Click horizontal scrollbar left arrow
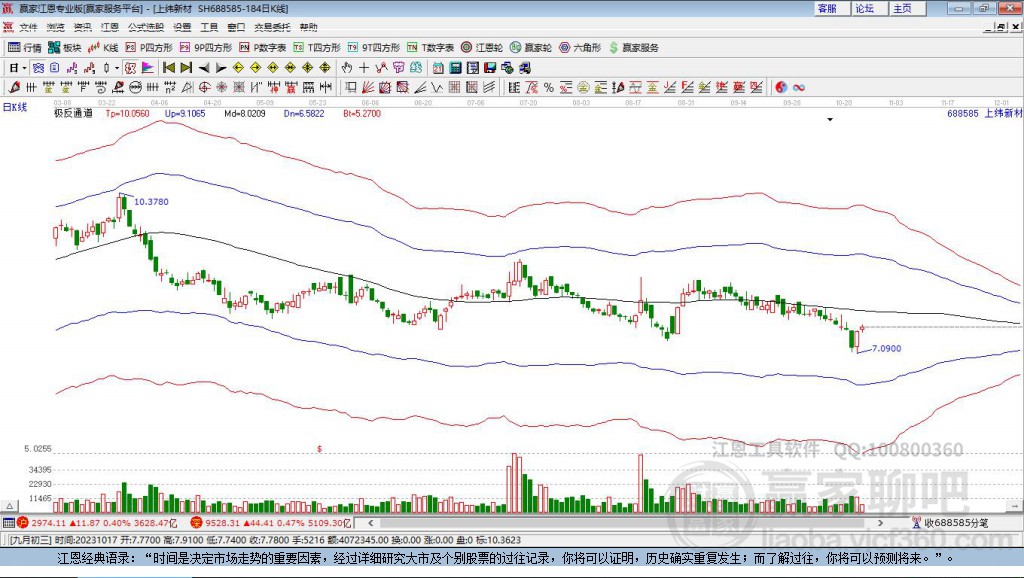The image size is (1024, 578). click(x=370, y=522)
